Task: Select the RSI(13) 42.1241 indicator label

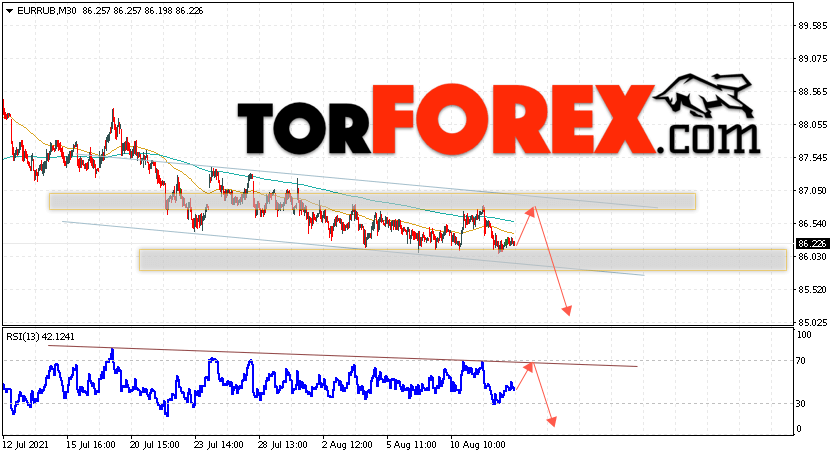Action: click(x=40, y=337)
